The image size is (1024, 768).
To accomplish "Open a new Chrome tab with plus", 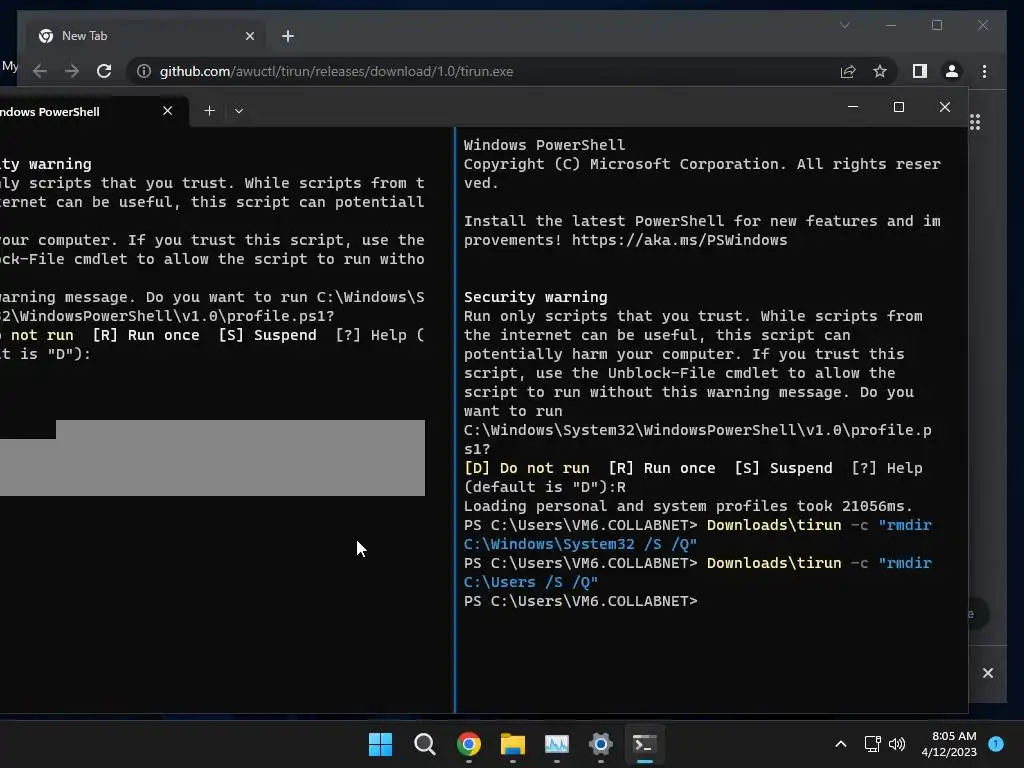I will pyautogui.click(x=288, y=36).
